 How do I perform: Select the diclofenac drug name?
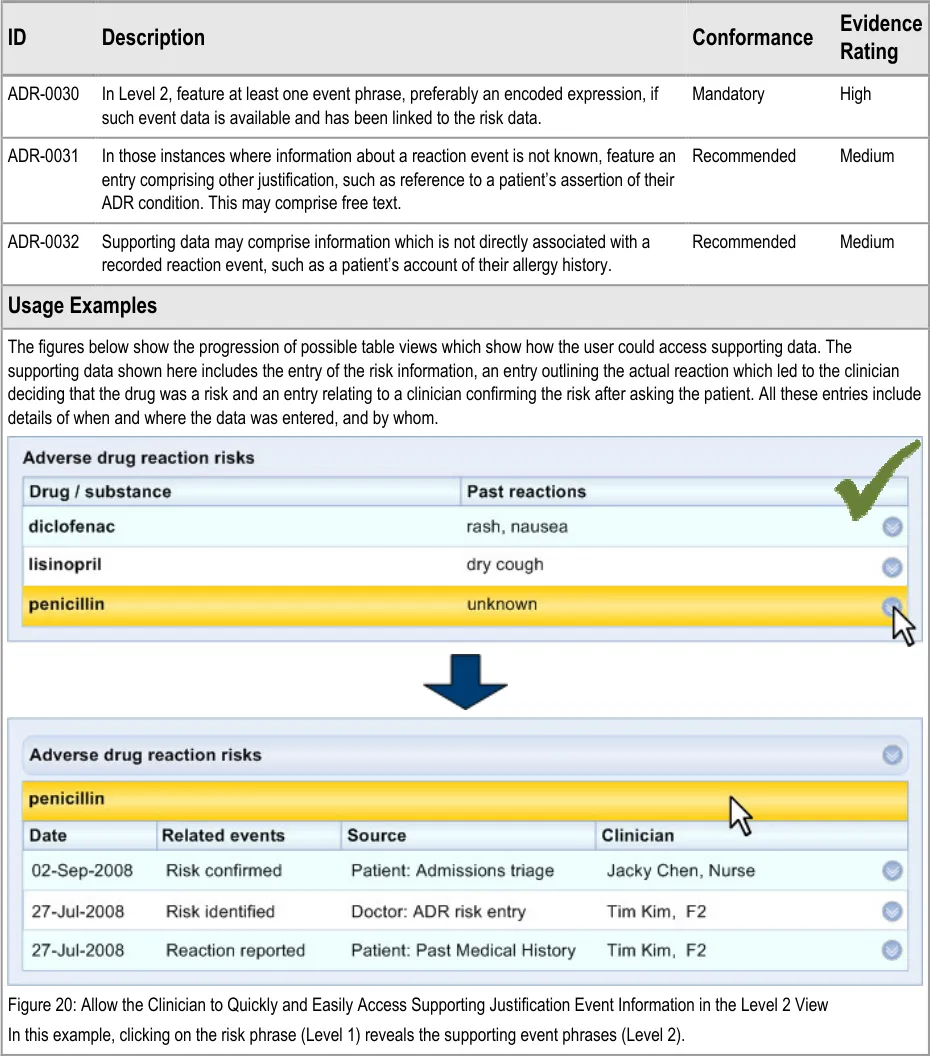[72, 527]
